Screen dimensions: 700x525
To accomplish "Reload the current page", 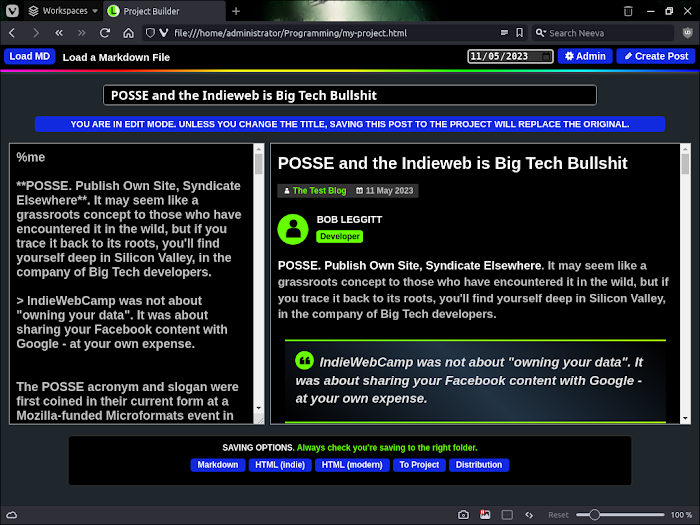I will point(106,33).
